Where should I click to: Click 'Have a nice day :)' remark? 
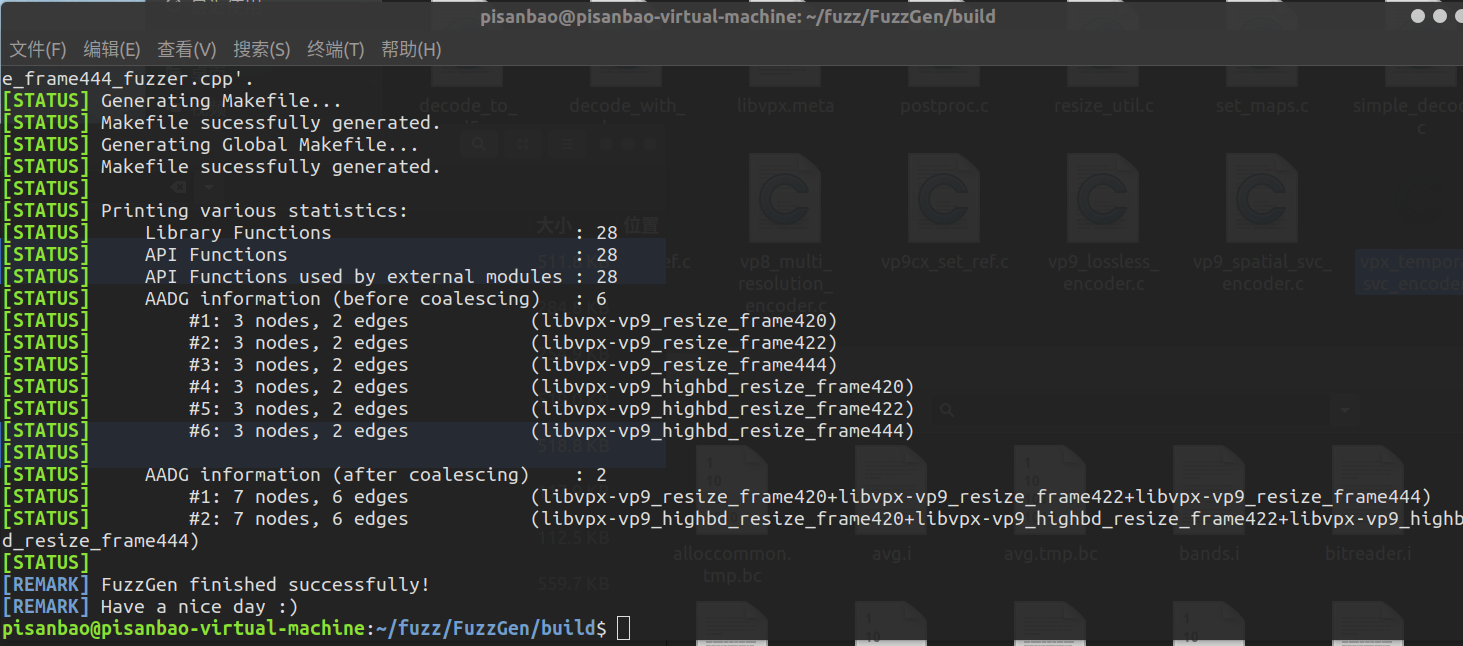tap(199, 607)
